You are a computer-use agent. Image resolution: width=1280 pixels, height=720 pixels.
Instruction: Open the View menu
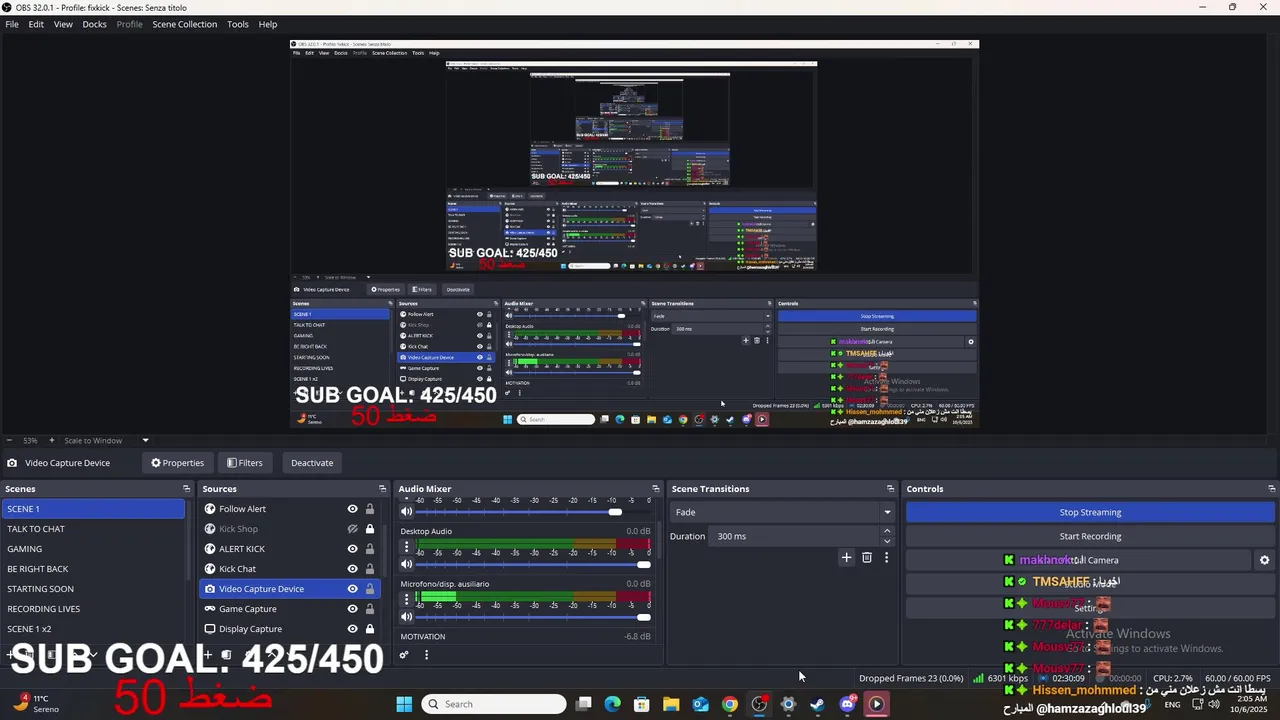[x=63, y=24]
